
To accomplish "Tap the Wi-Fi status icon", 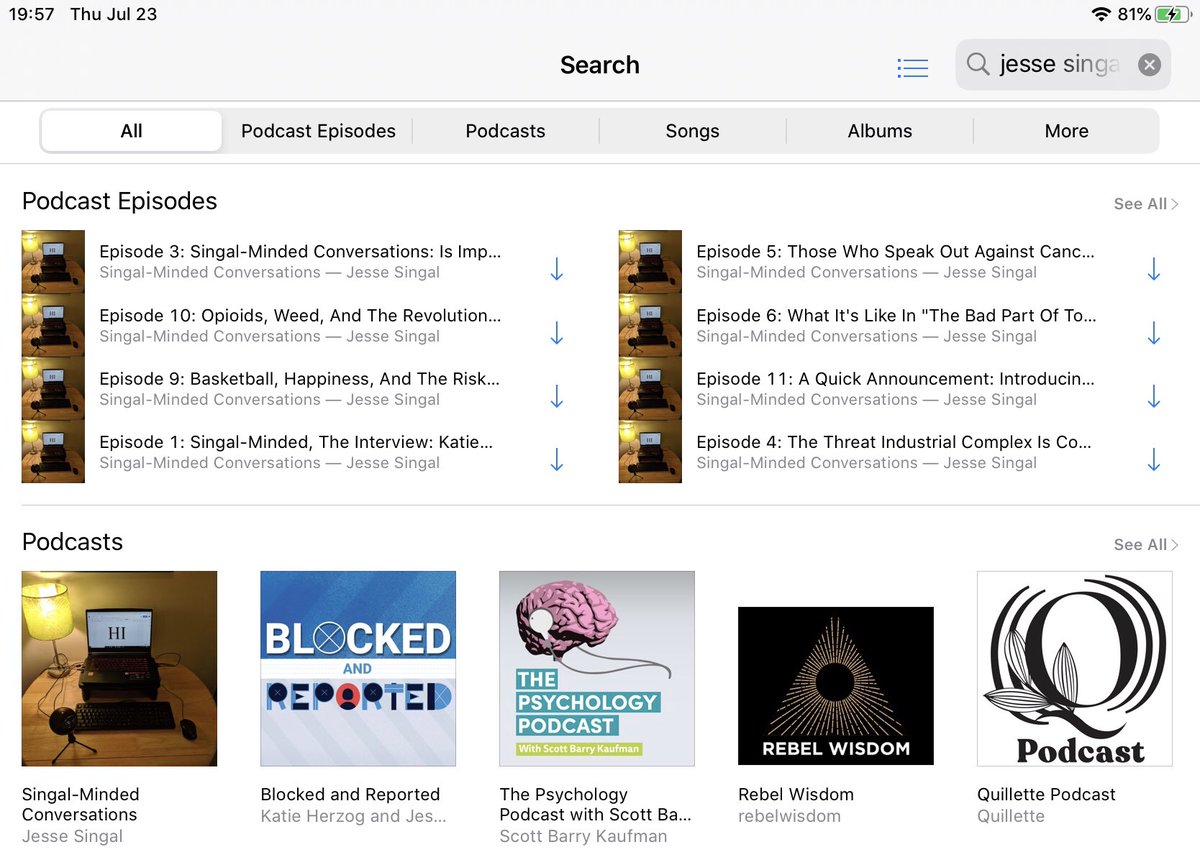I will coord(1102,14).
